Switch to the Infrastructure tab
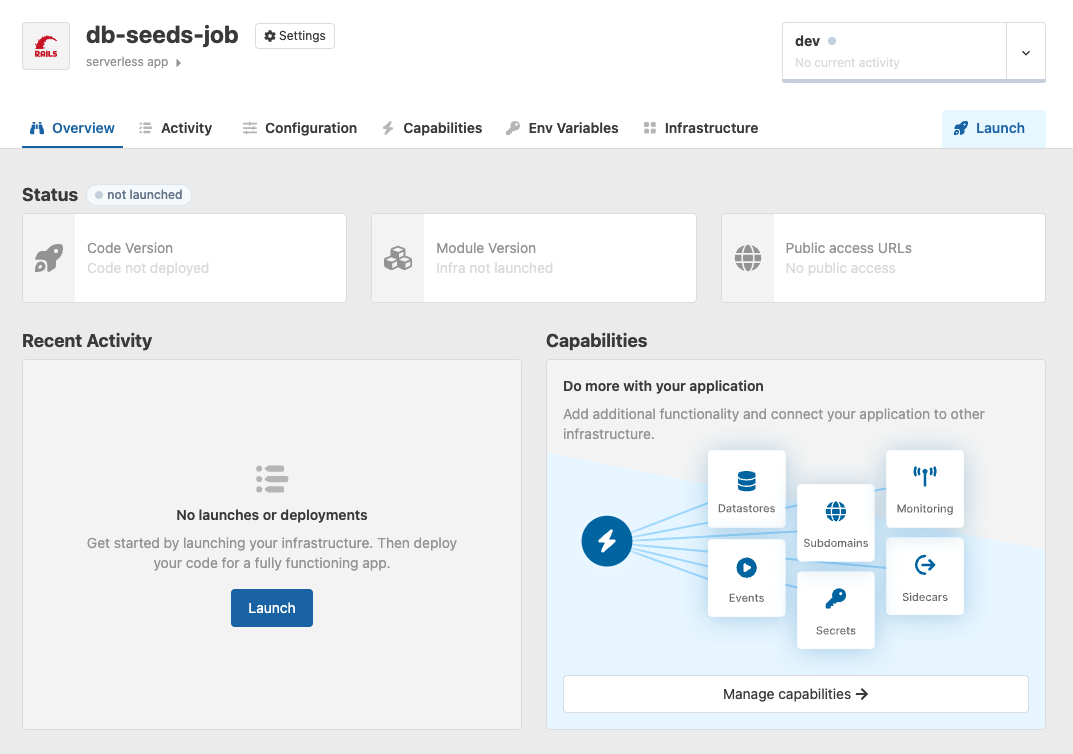Image resolution: width=1073 pixels, height=754 pixels. [x=700, y=128]
